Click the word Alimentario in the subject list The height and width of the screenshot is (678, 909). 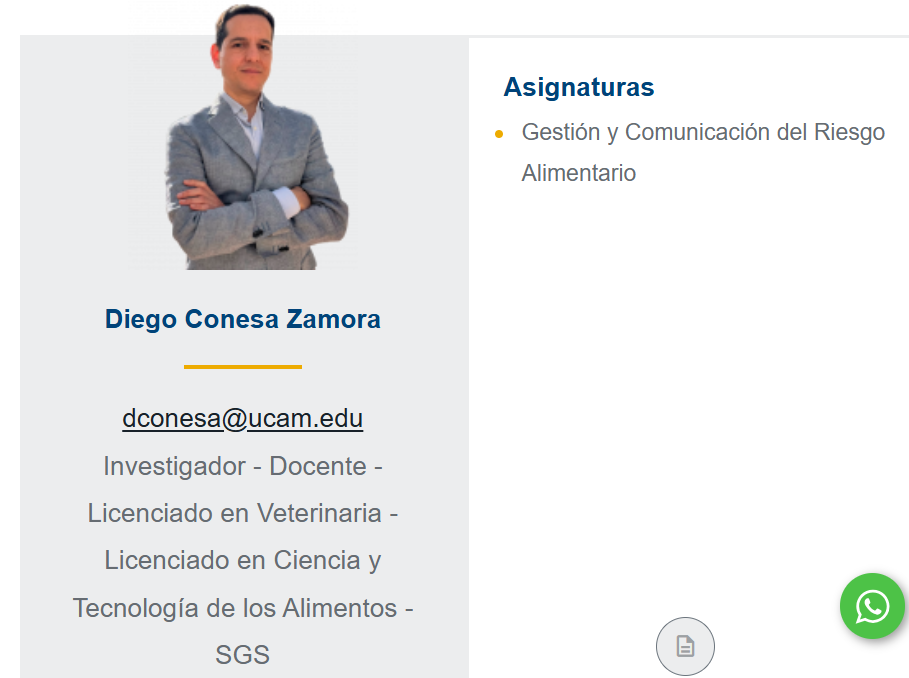coord(578,173)
